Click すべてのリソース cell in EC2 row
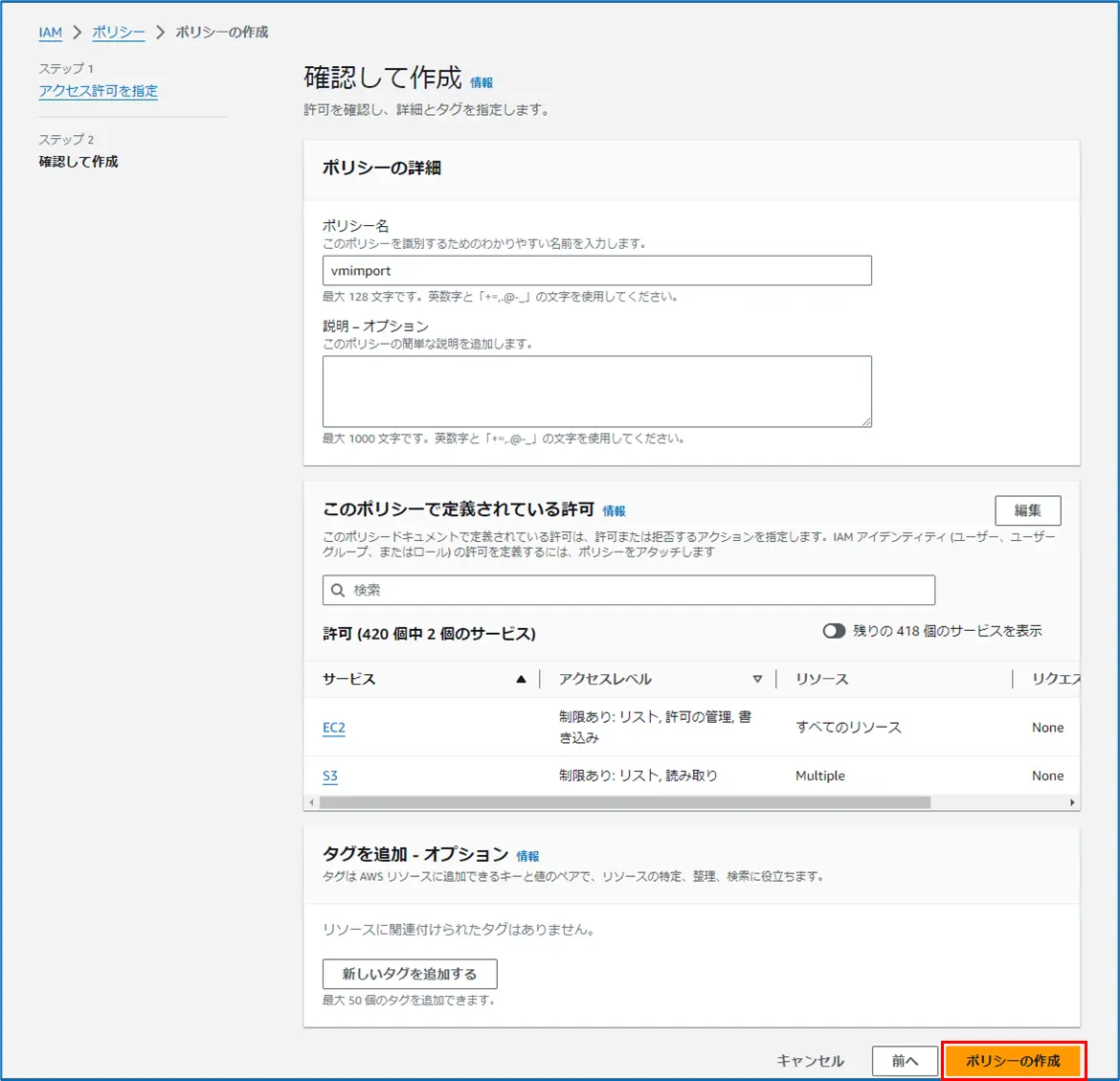Viewport: 1120px width, 1081px height. click(x=848, y=728)
